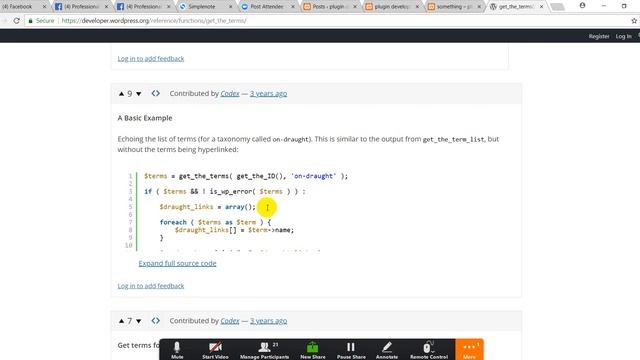Click 'Log in to add feedback' below code
Viewport: 640px width, 360px height.
(x=151, y=286)
